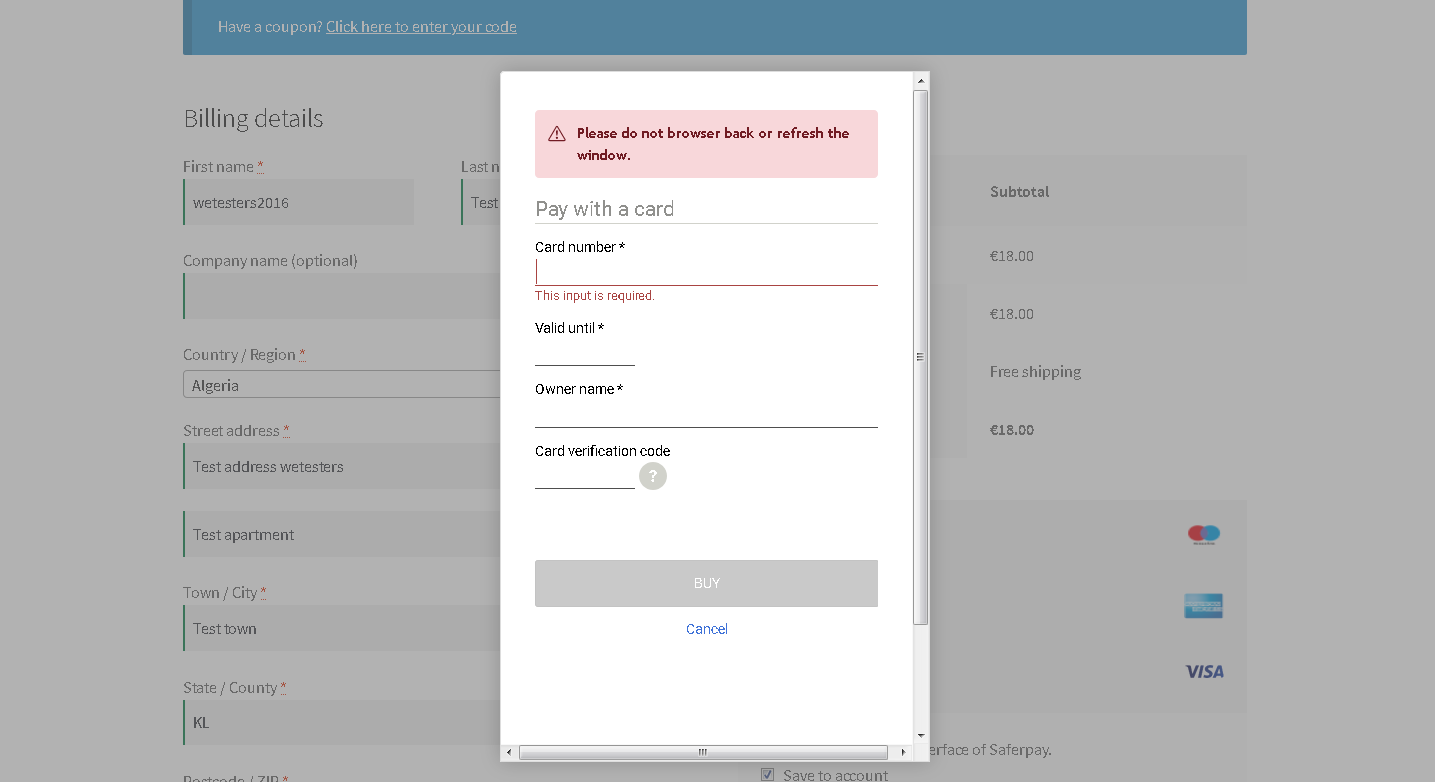Screen dimensions: 1435x782
Task: Select the American Express card logo
Action: pos(1203,606)
